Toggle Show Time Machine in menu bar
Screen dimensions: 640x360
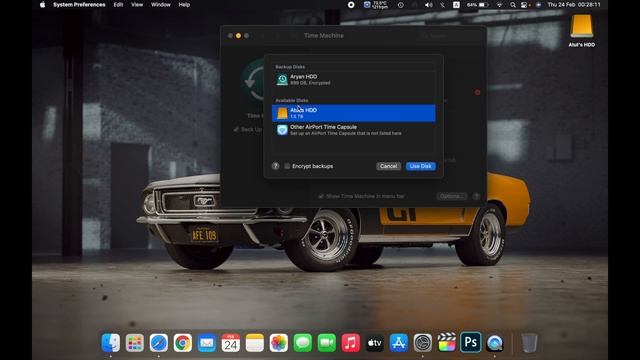321,196
